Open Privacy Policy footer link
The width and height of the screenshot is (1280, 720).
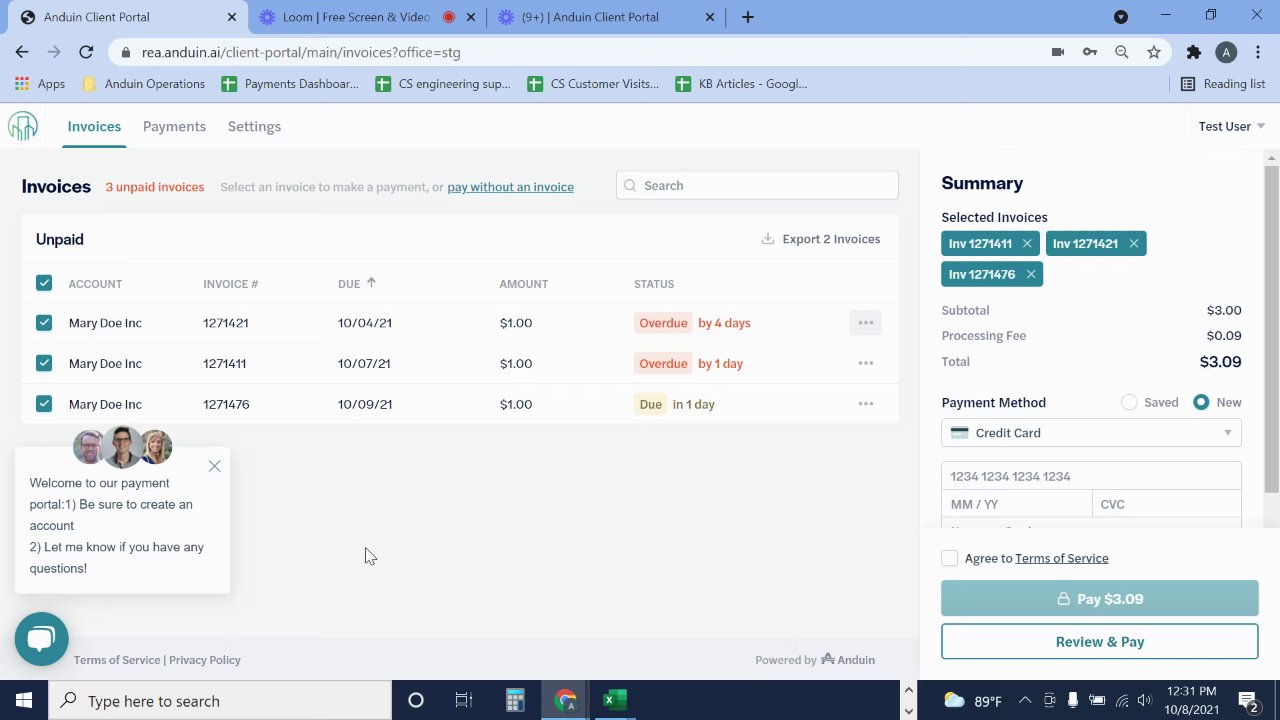205,660
